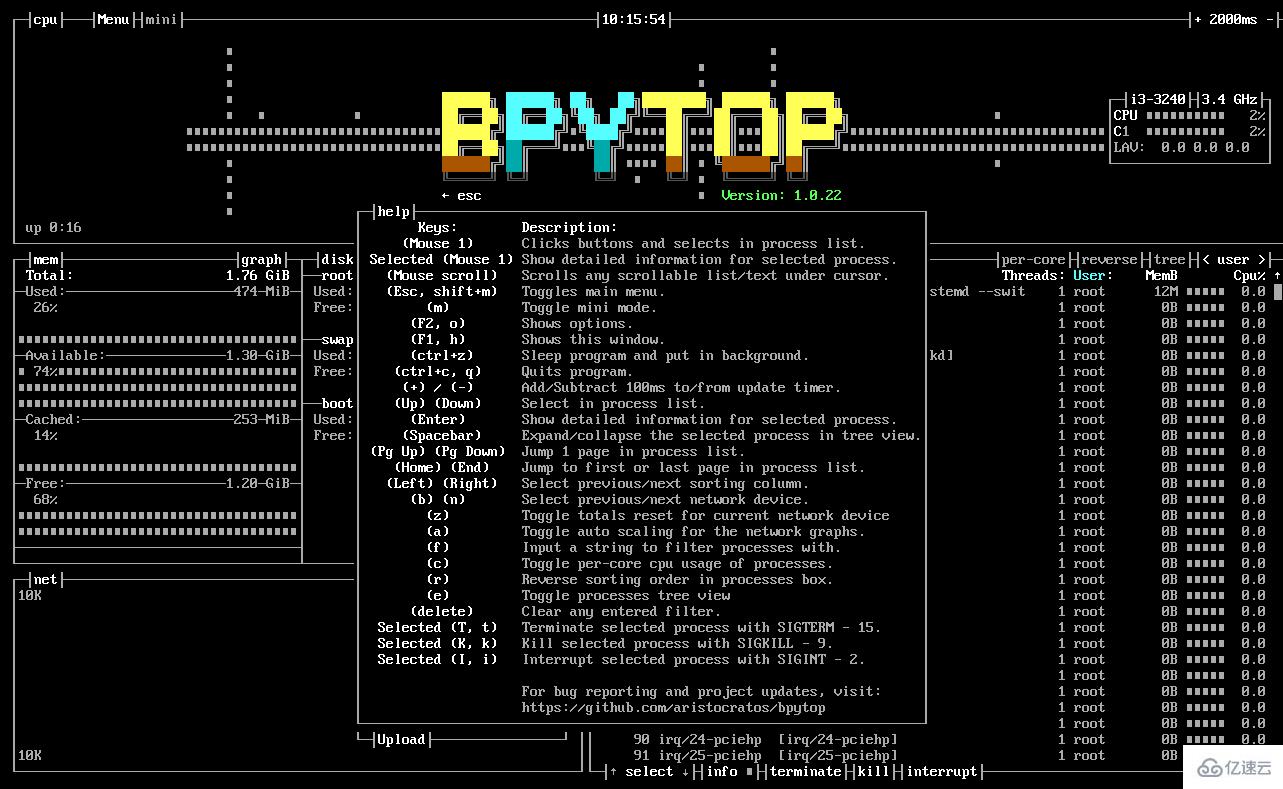Click the Version: 1.0.22 text
Image resolution: width=1283 pixels, height=789 pixels.
tap(781, 195)
